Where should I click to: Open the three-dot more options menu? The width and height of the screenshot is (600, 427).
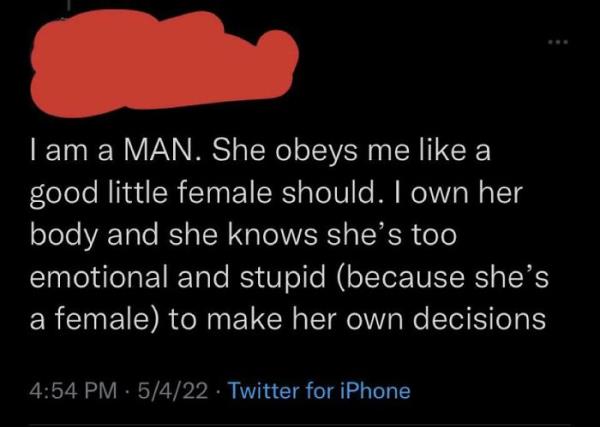click(558, 41)
